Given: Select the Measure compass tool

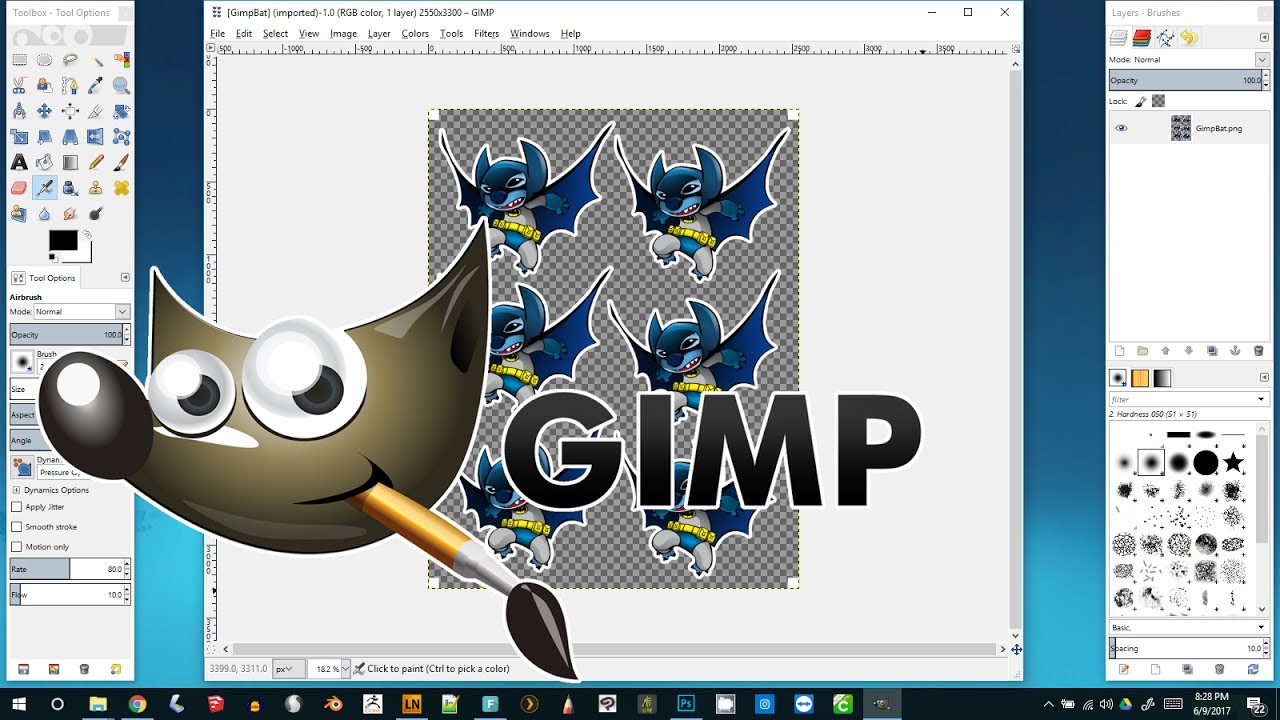Looking at the screenshot, I should pos(19,111).
